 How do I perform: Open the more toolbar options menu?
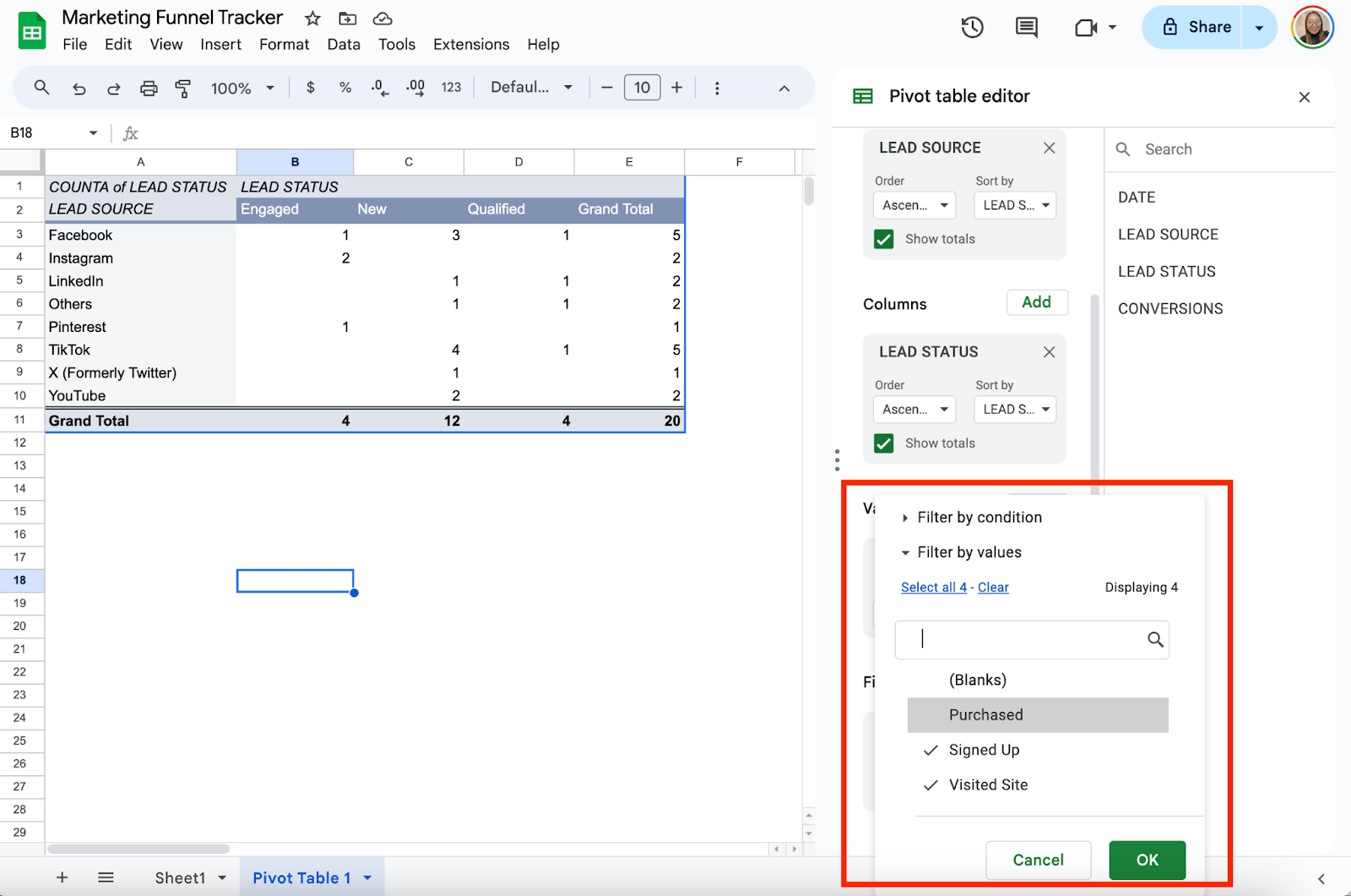[x=717, y=88]
